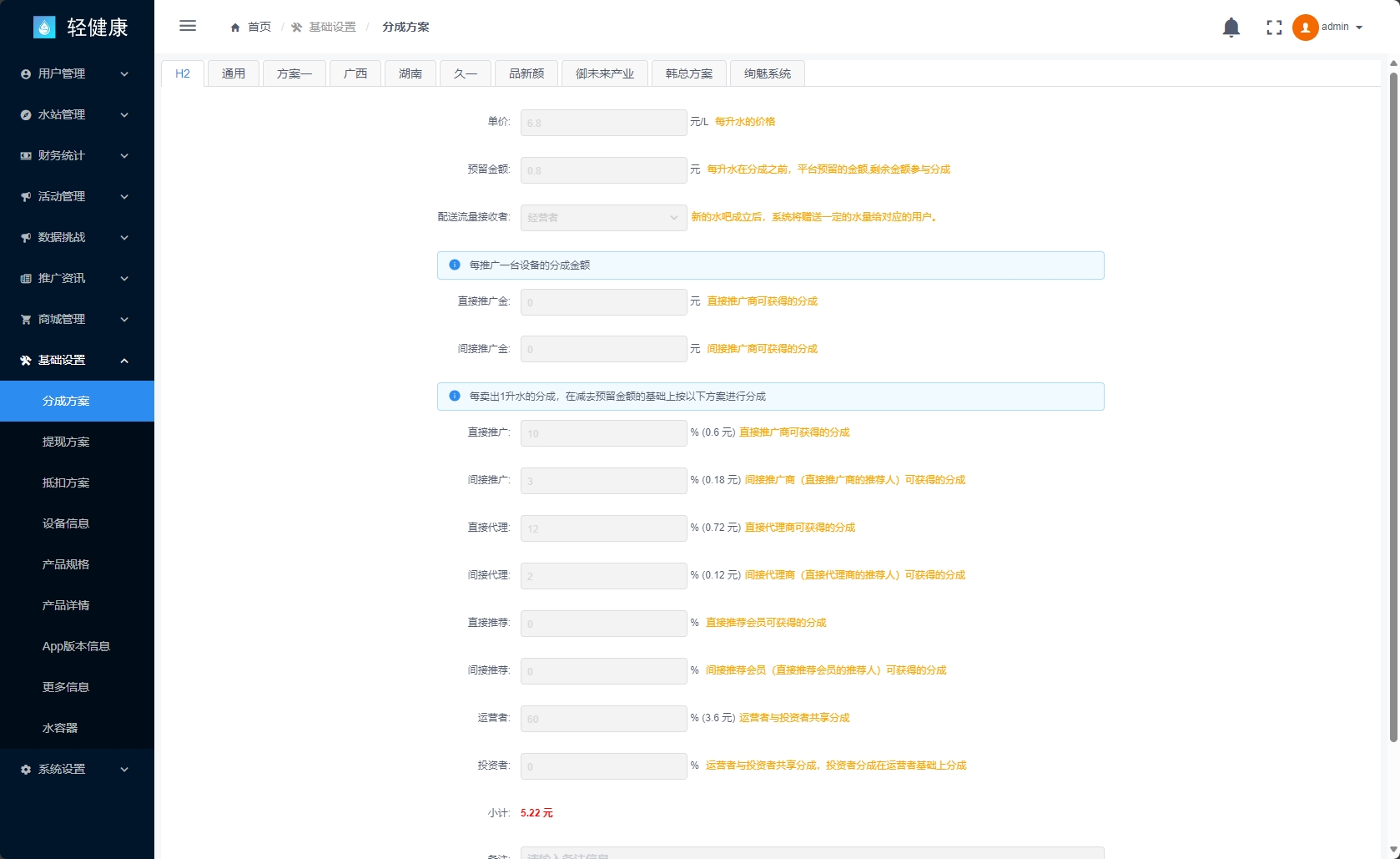Click the 轻健康 water drop logo
1400x859 pixels.
coord(44,28)
